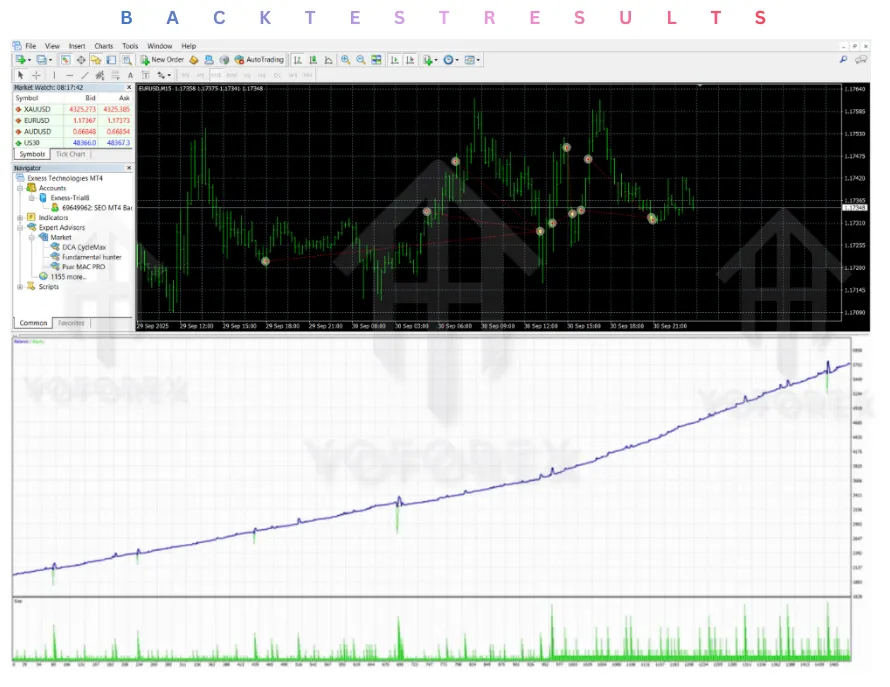The height and width of the screenshot is (687, 890).
Task: Open the Charts menu
Action: point(103,46)
